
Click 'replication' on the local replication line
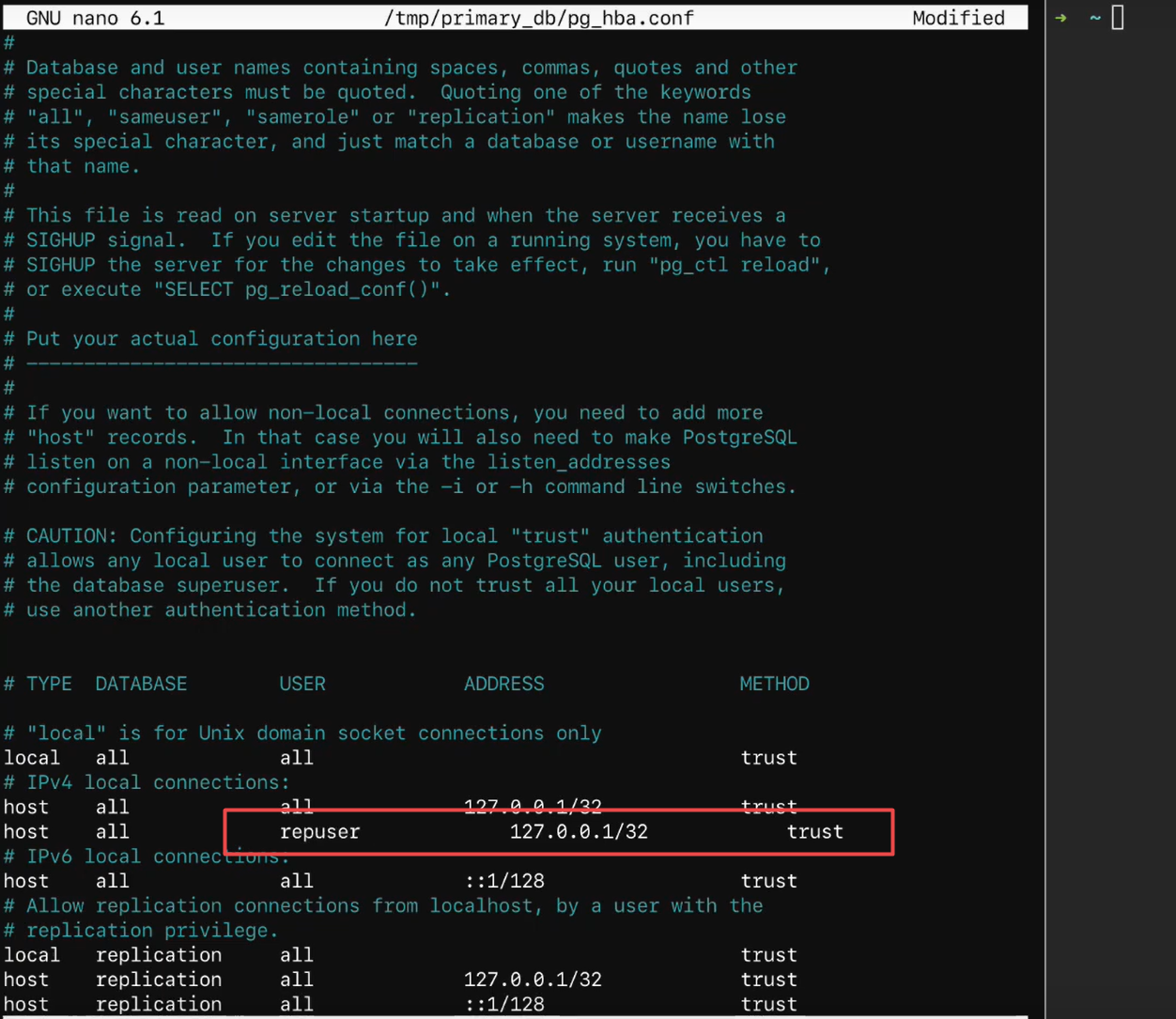[159, 955]
